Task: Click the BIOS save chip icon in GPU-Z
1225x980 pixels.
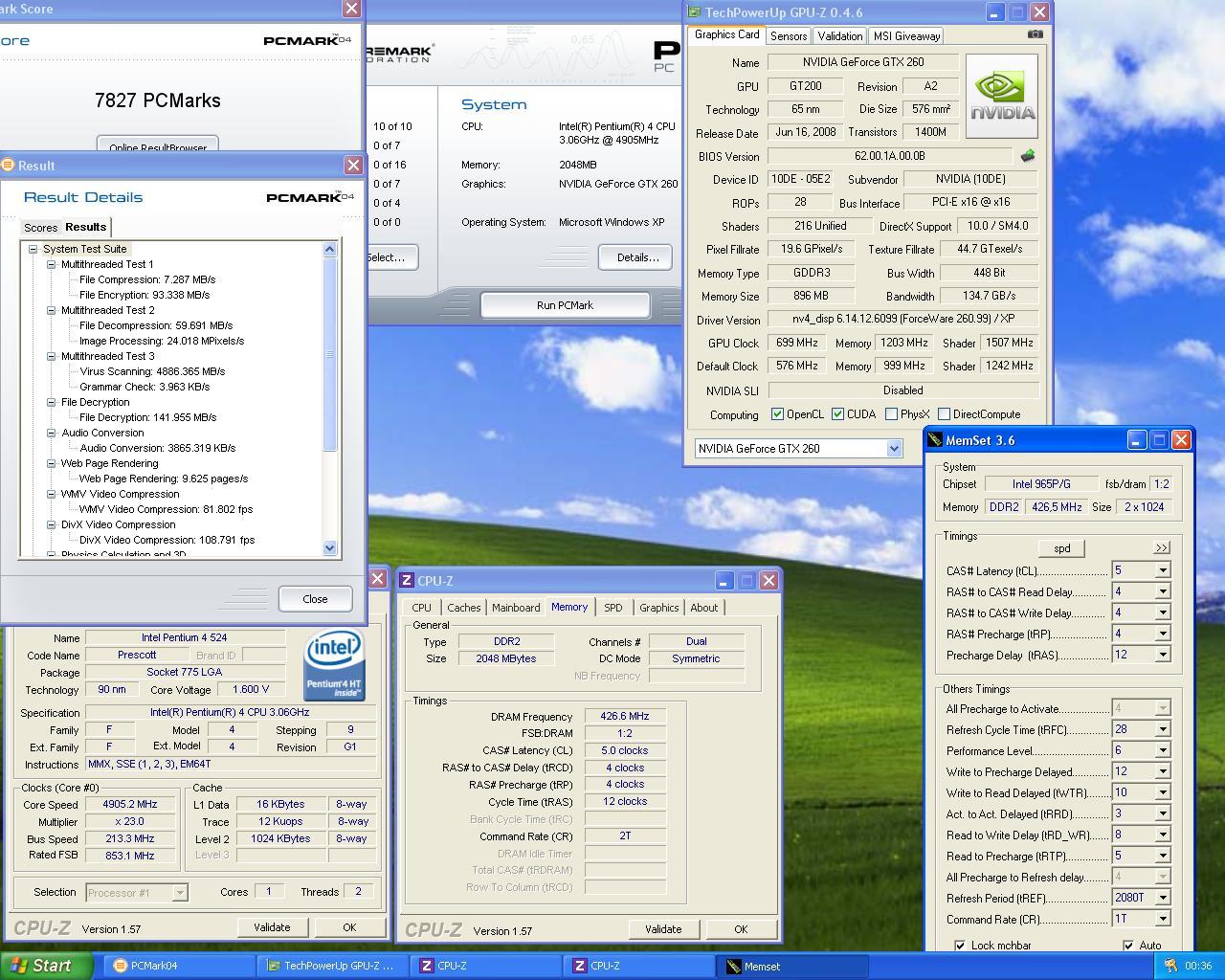Action: tap(1028, 156)
